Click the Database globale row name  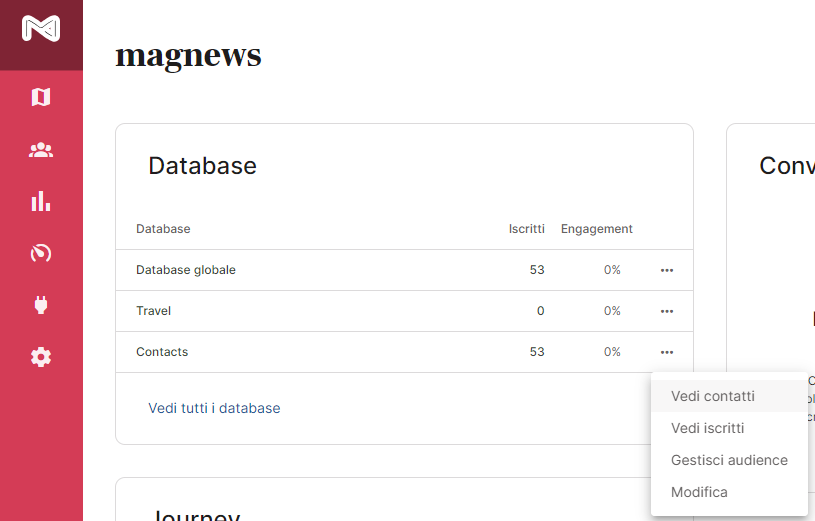[x=186, y=270]
